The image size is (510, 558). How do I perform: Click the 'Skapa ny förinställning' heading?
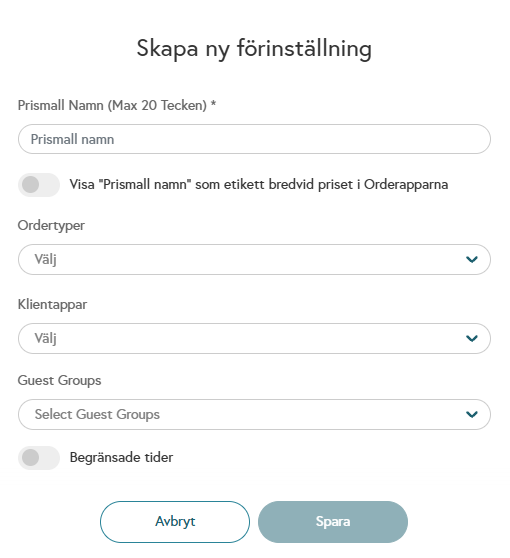(254, 48)
